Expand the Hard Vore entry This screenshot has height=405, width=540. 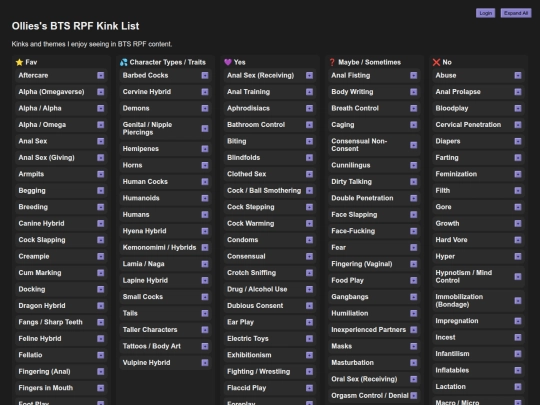(x=518, y=240)
